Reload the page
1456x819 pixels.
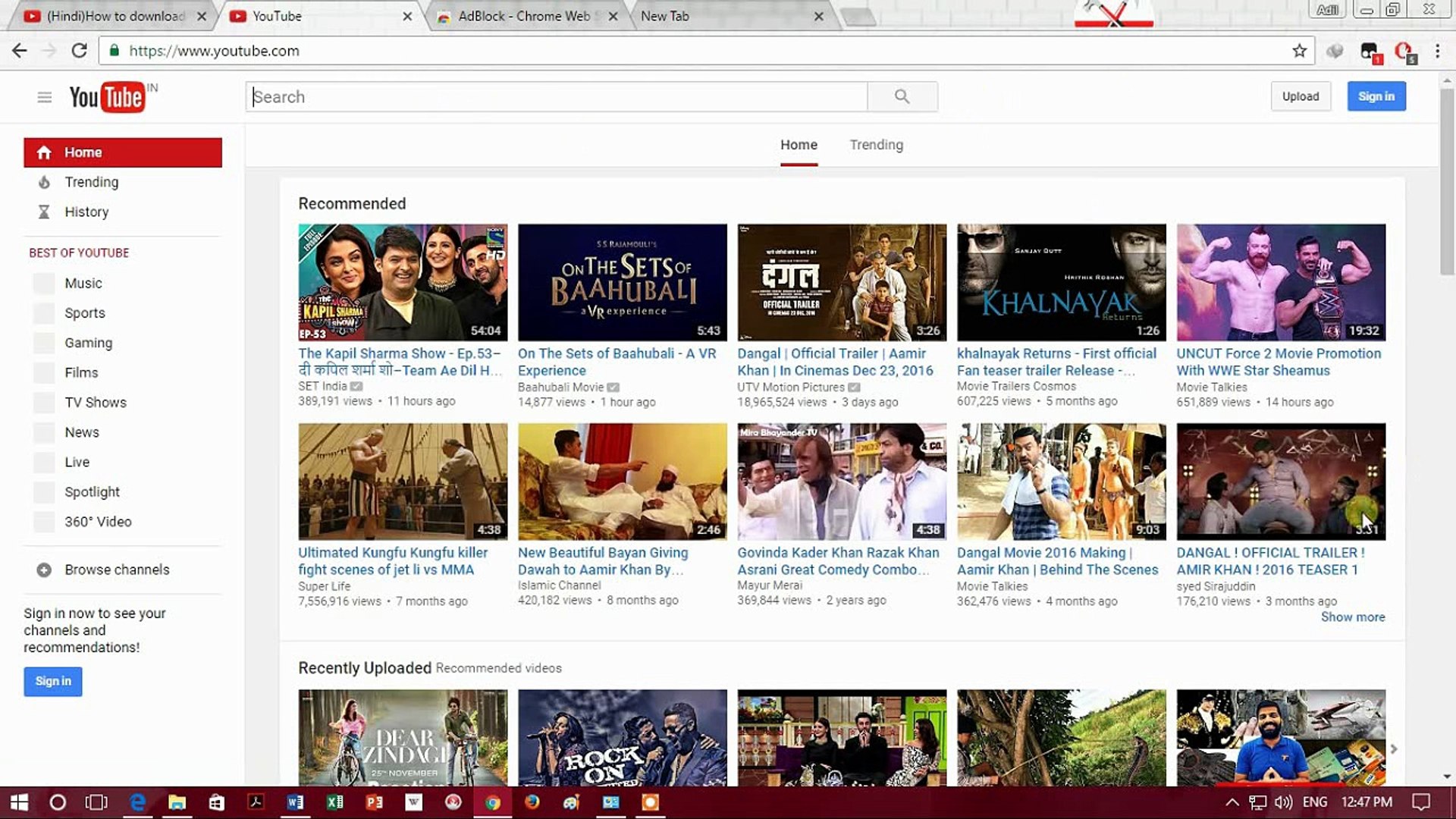click(x=79, y=51)
